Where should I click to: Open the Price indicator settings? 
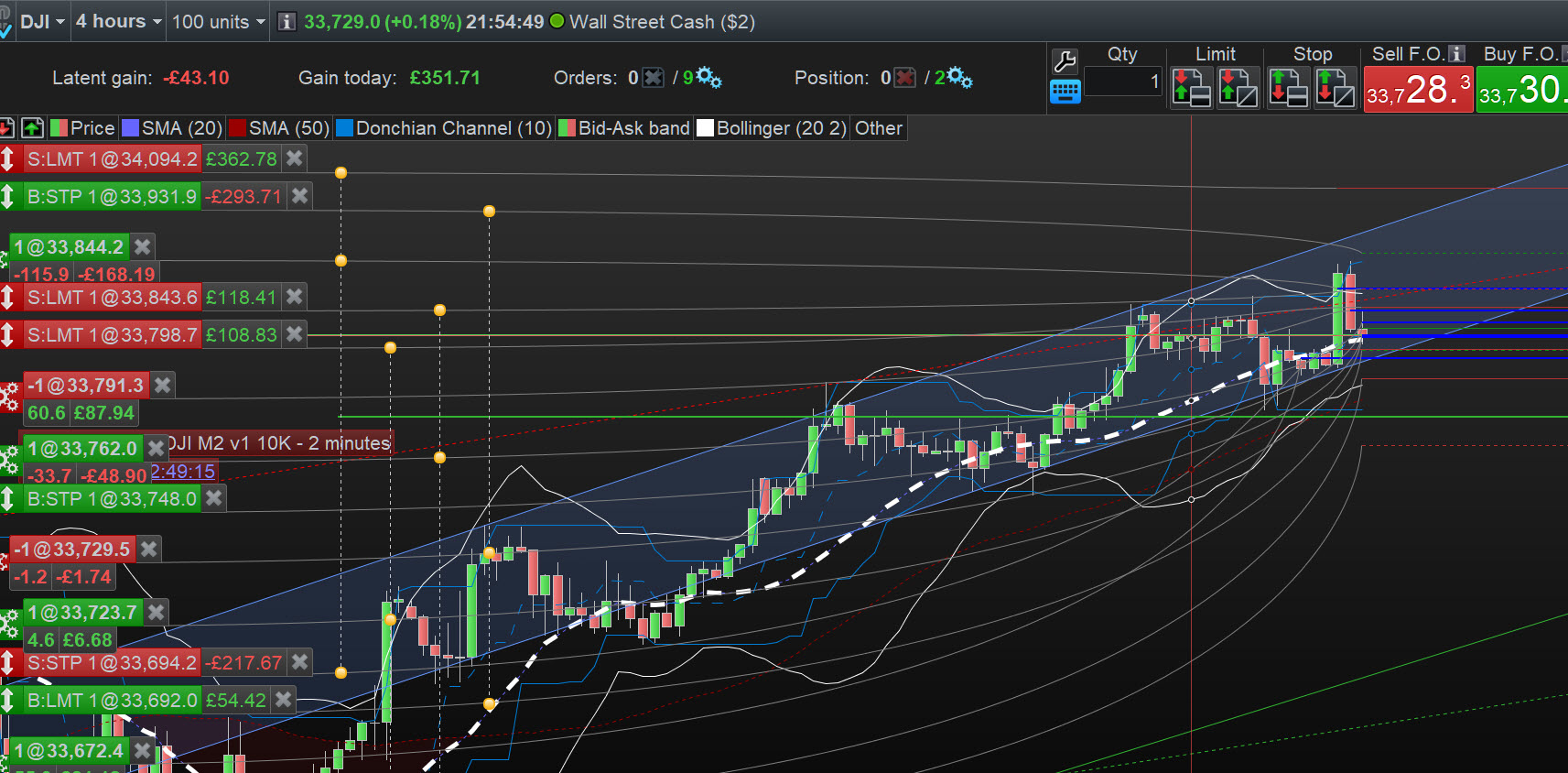point(82,128)
